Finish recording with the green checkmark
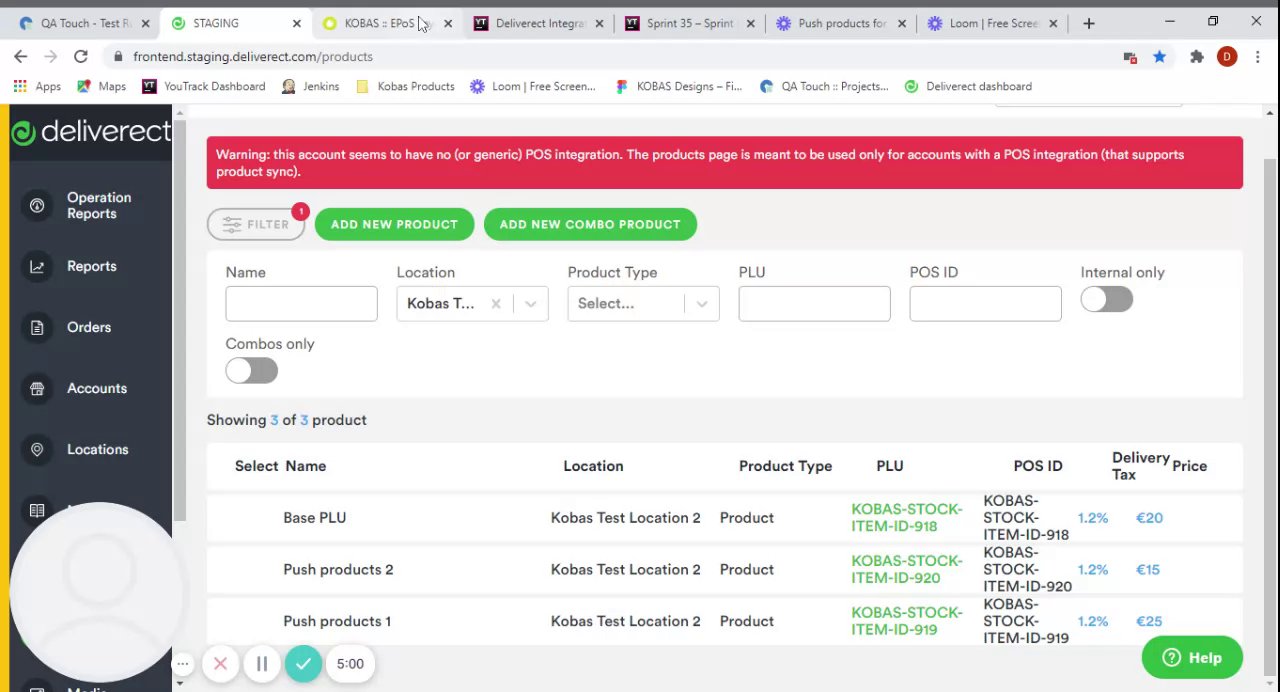 [303, 664]
